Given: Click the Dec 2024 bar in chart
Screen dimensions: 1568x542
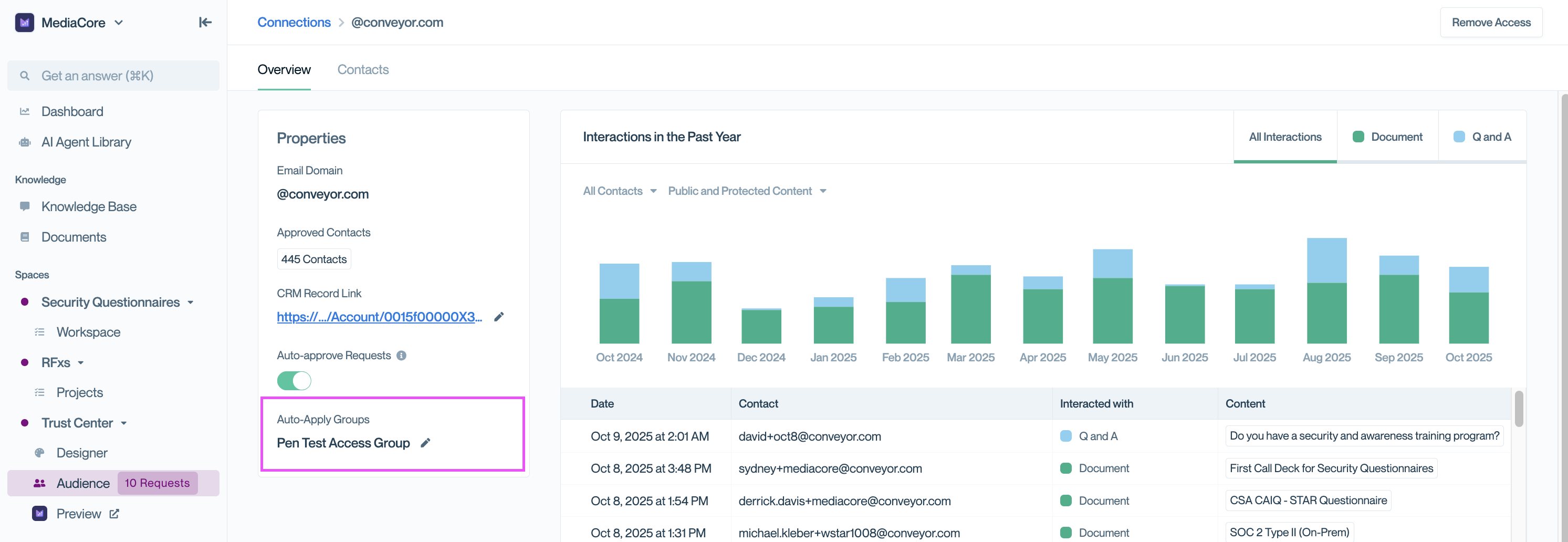Looking at the screenshot, I should (761, 326).
